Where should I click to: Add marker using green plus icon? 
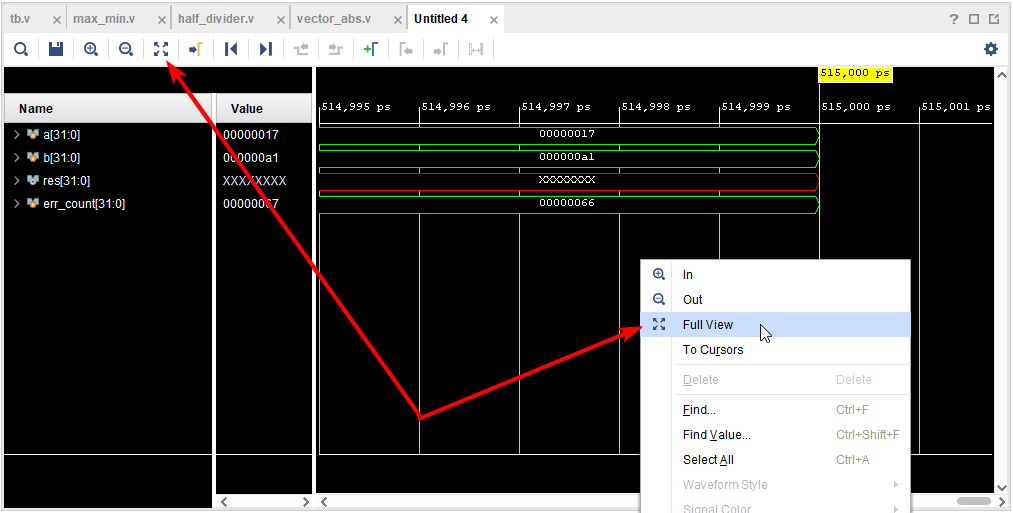coord(370,49)
